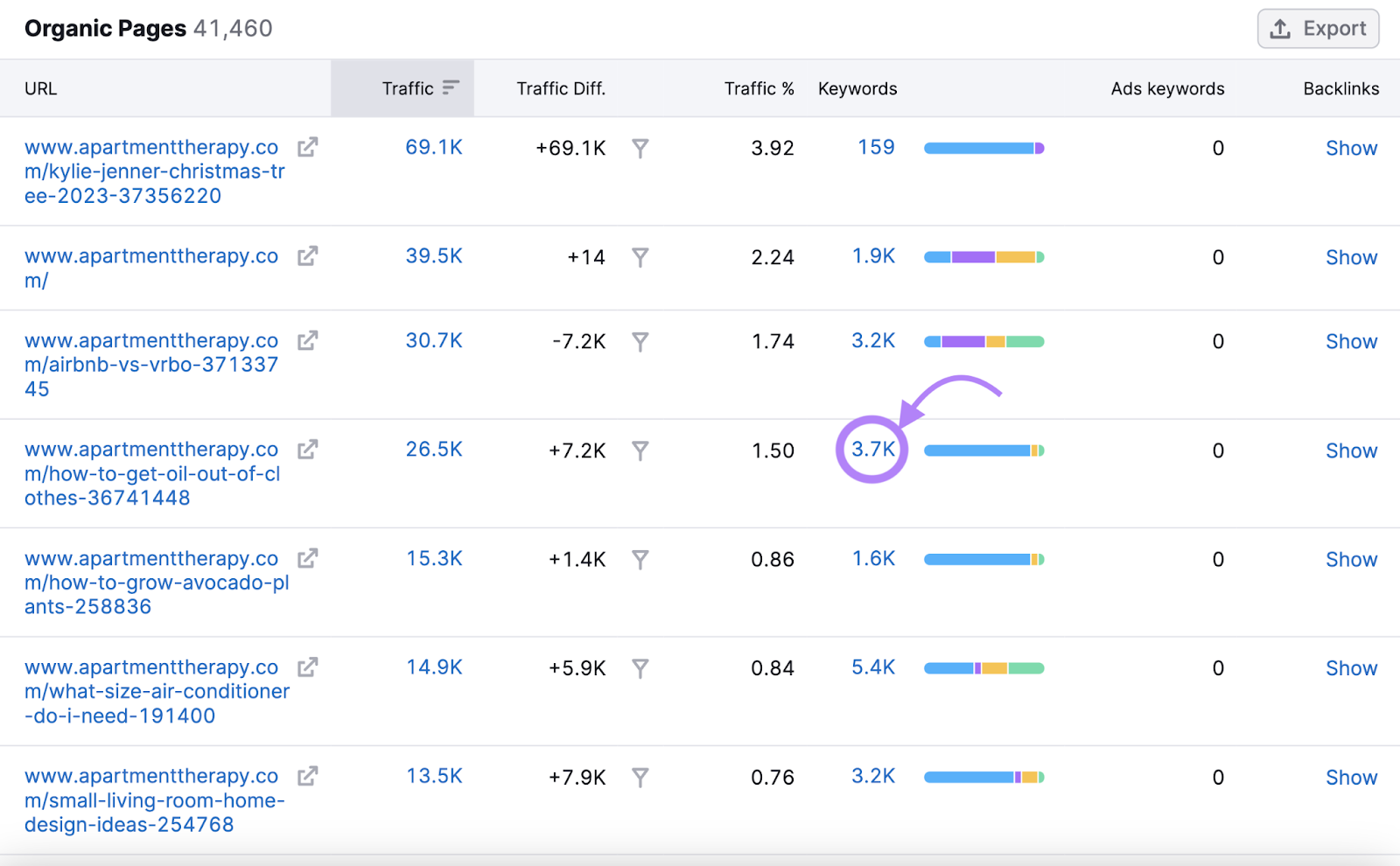Click the filter funnel on the small-living-room row

coord(641,777)
